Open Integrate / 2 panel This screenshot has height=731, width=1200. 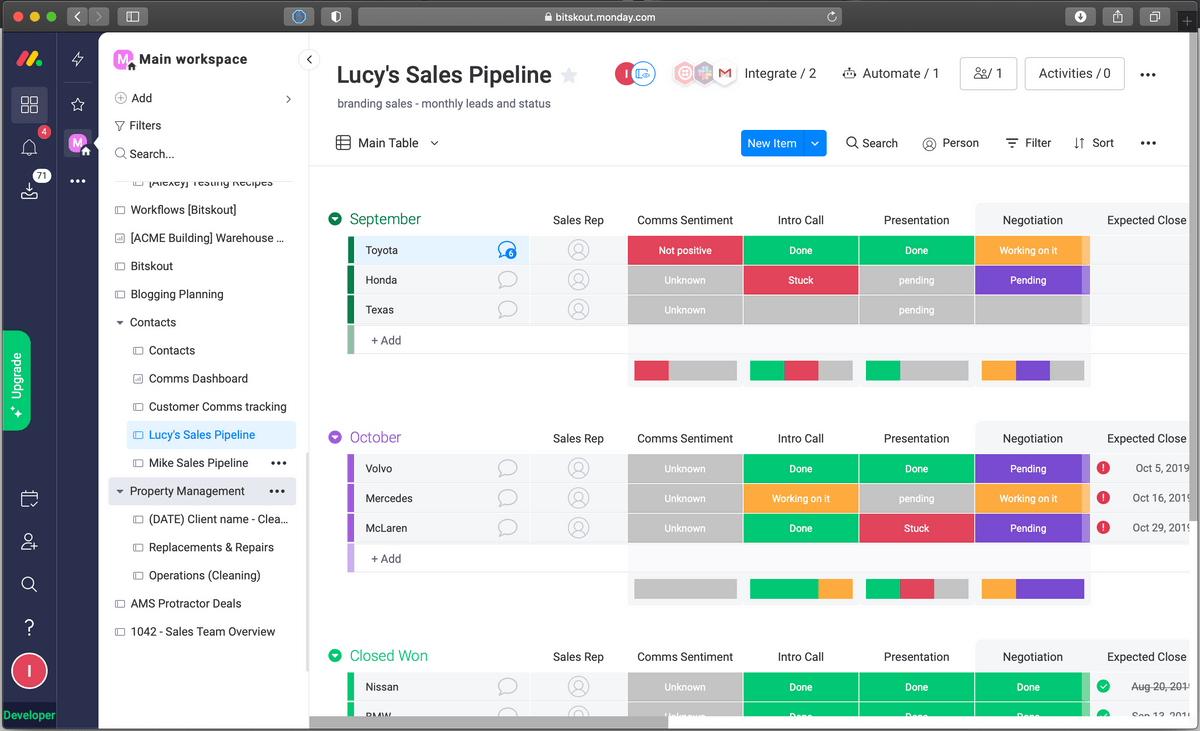(780, 74)
